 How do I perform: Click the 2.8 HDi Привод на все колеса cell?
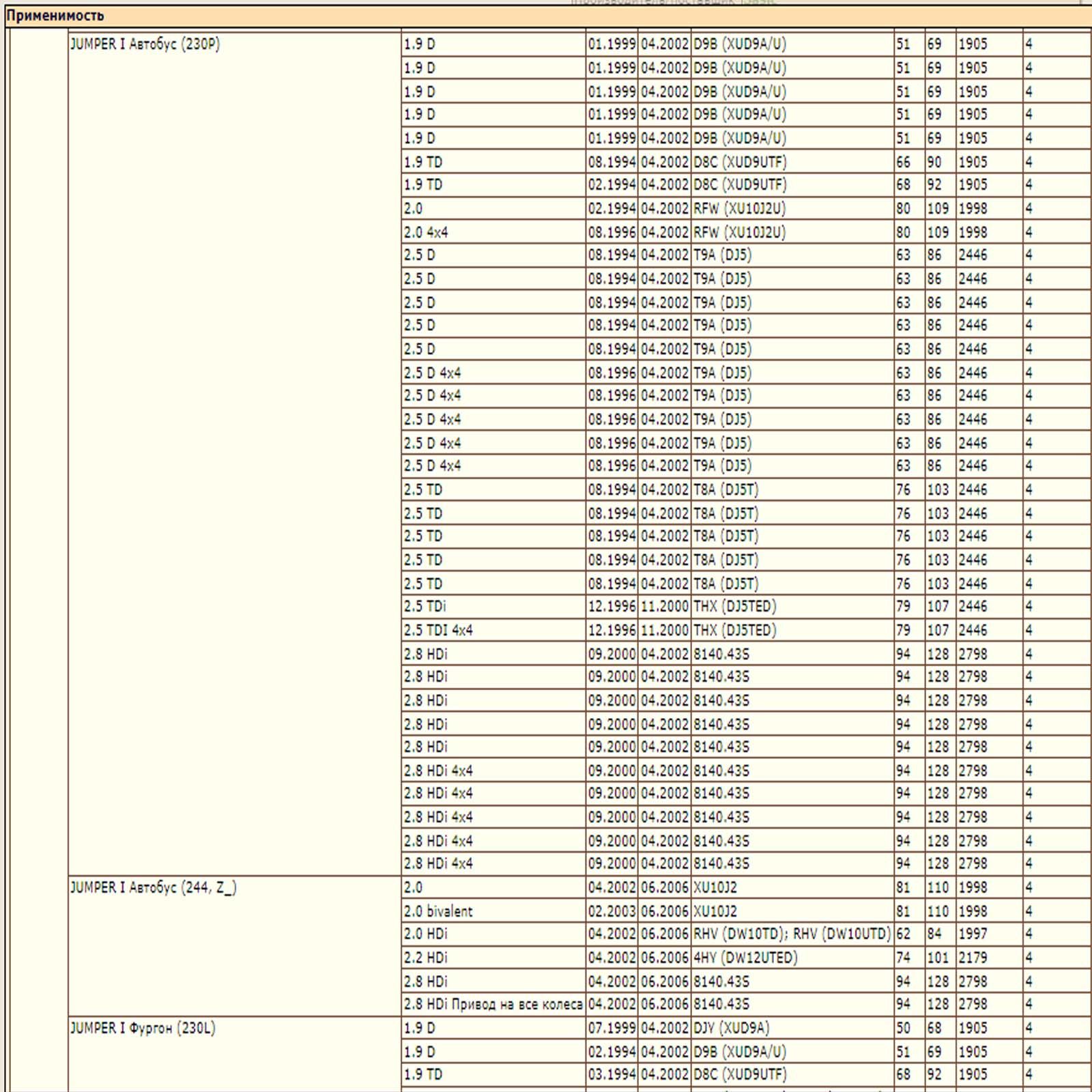(x=493, y=1004)
